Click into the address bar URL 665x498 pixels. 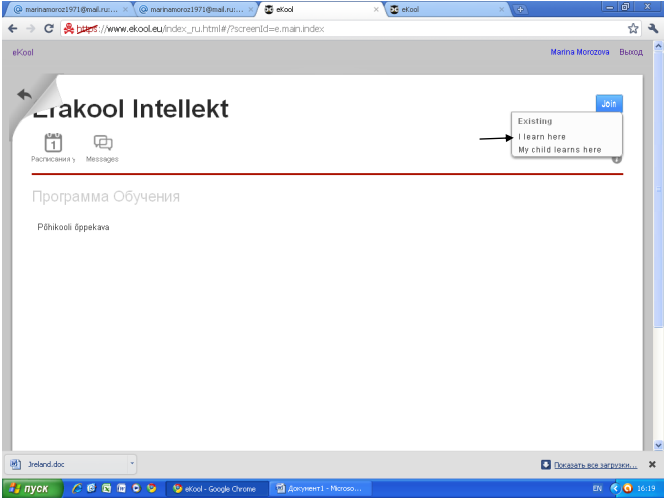(x=348, y=28)
